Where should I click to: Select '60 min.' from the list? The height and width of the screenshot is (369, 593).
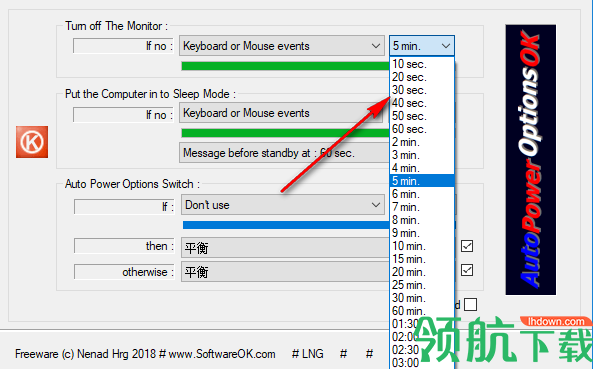[x=422, y=311]
